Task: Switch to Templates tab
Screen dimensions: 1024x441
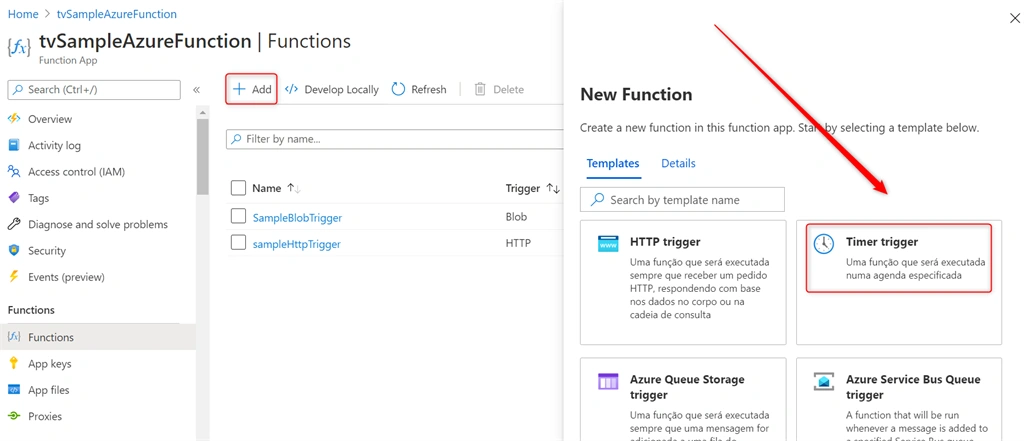Action: (x=613, y=163)
